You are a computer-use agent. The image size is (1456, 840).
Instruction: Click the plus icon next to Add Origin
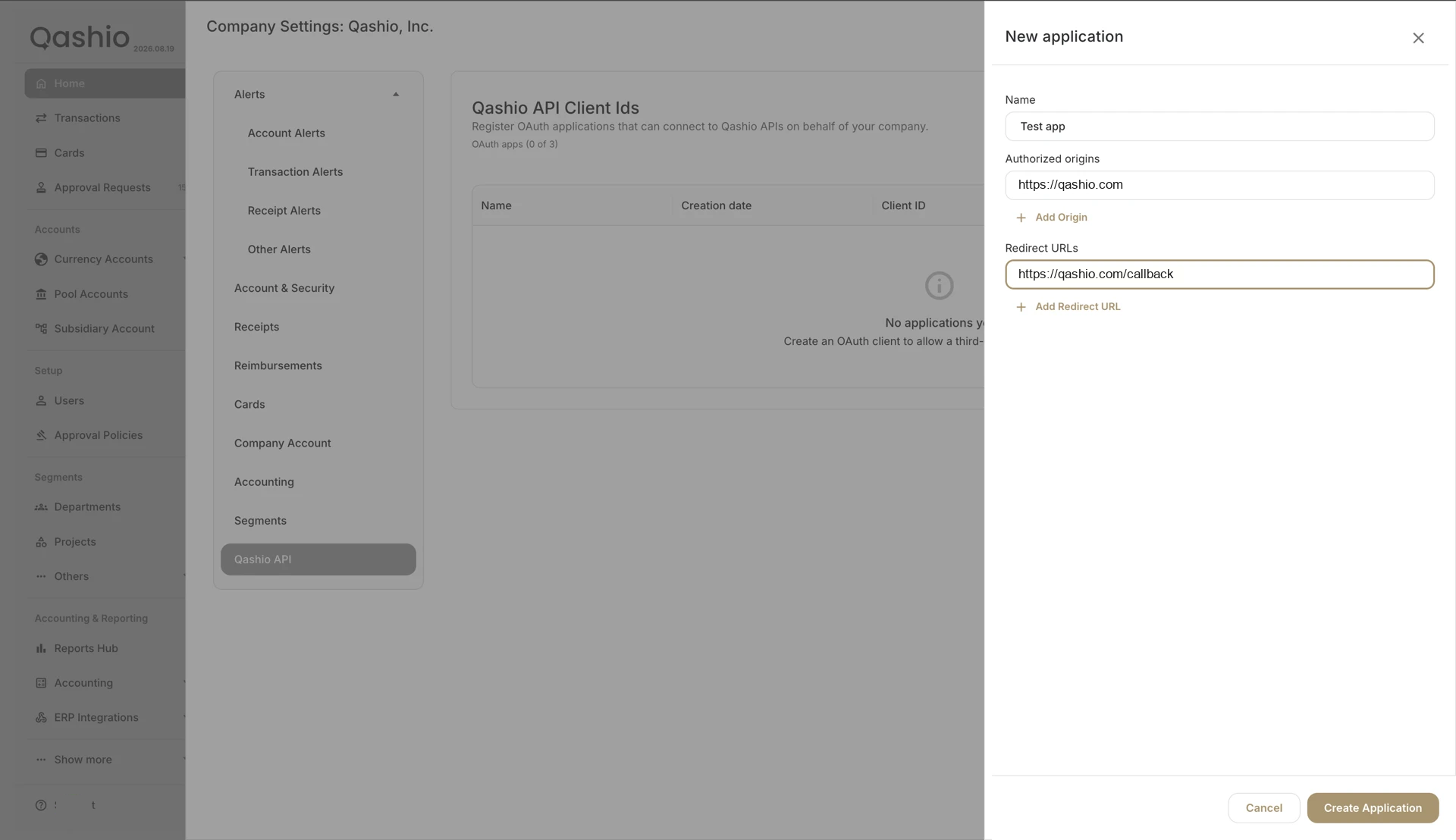click(1021, 218)
